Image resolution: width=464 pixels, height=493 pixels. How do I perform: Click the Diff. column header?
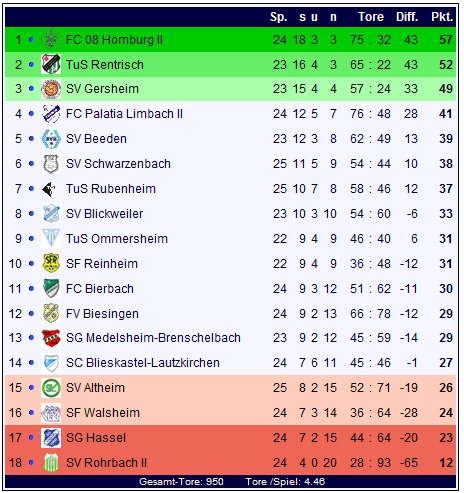click(407, 17)
